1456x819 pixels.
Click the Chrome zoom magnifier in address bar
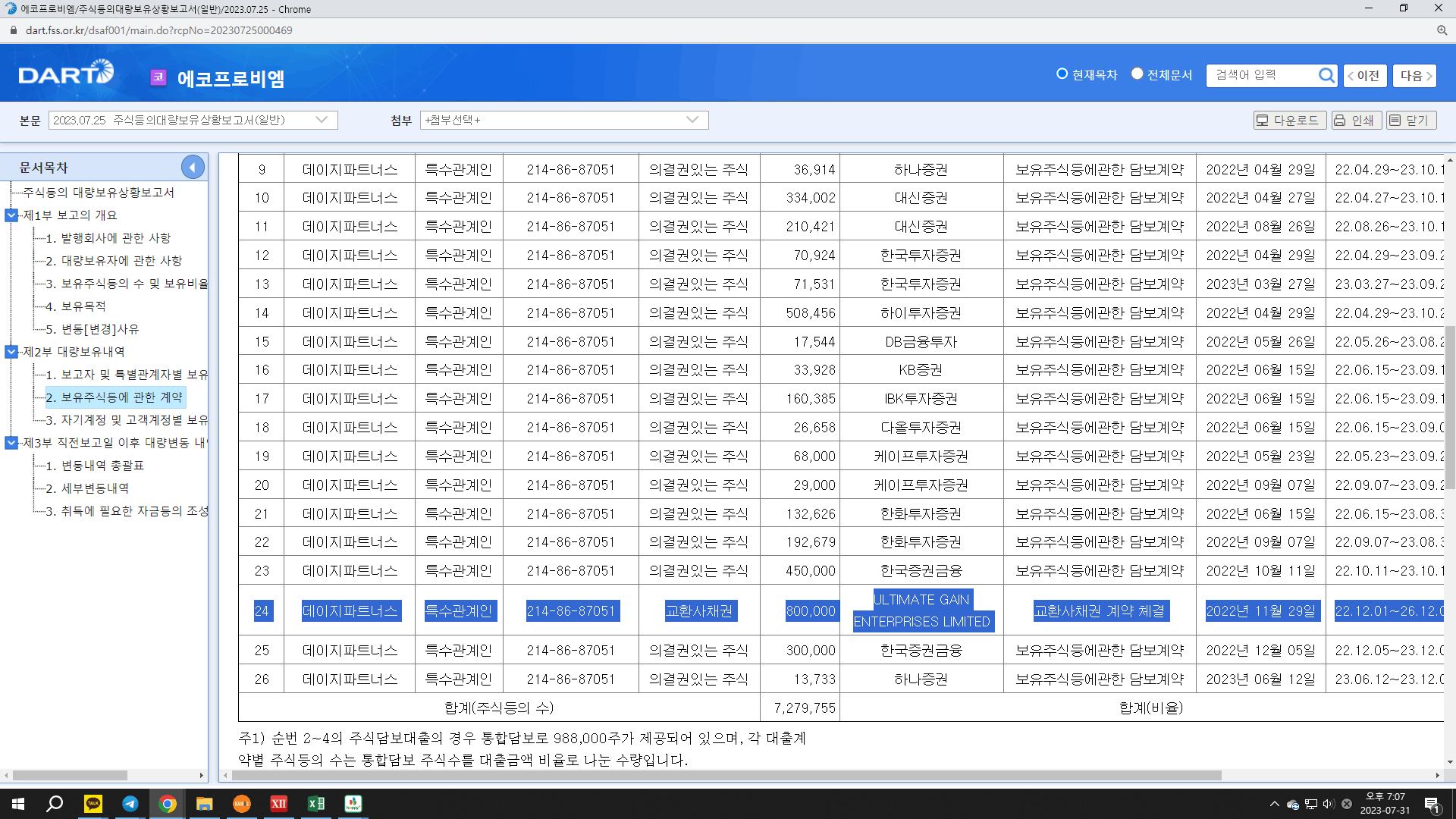[x=1442, y=30]
